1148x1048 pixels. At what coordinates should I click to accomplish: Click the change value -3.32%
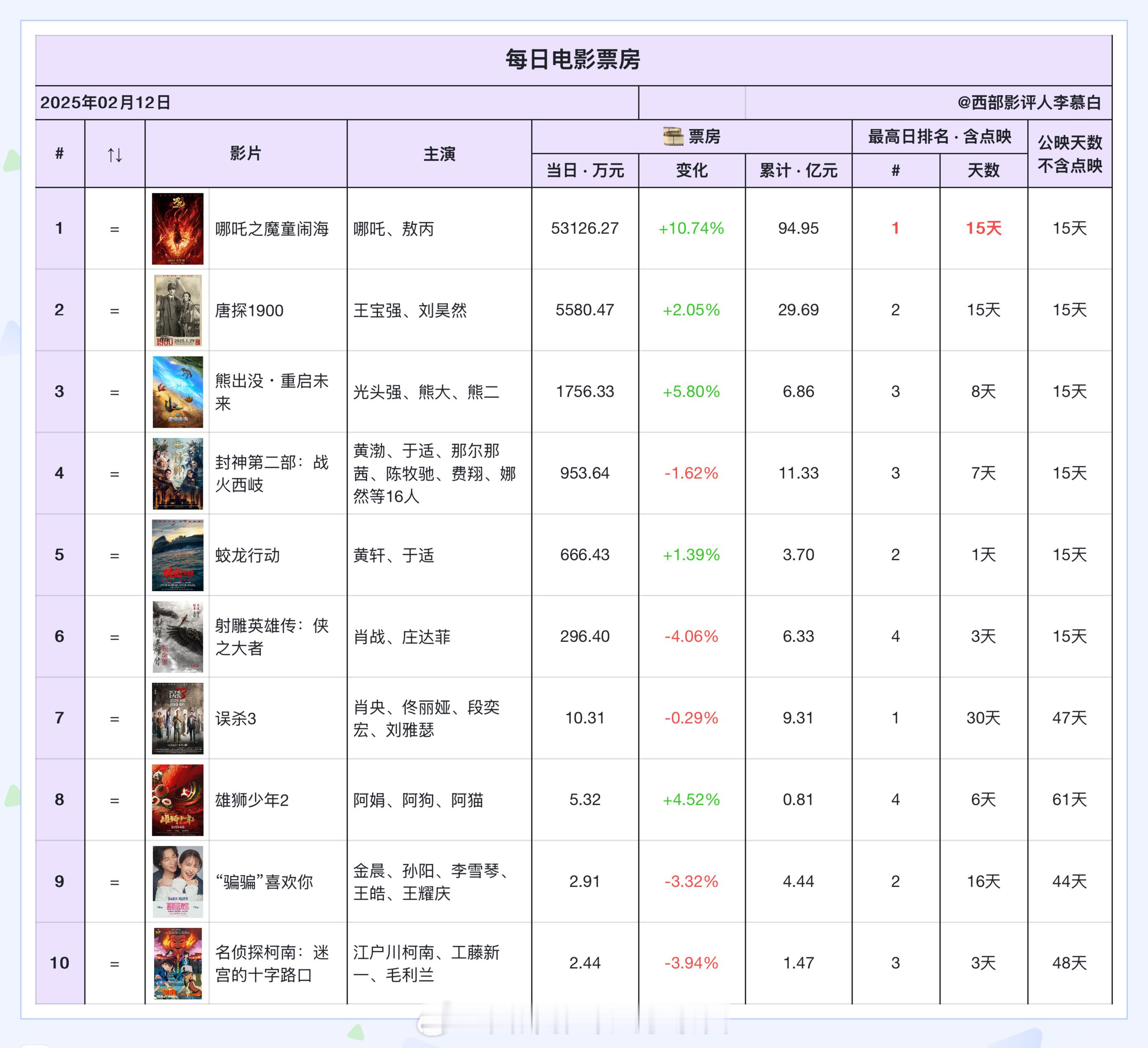[x=691, y=881]
